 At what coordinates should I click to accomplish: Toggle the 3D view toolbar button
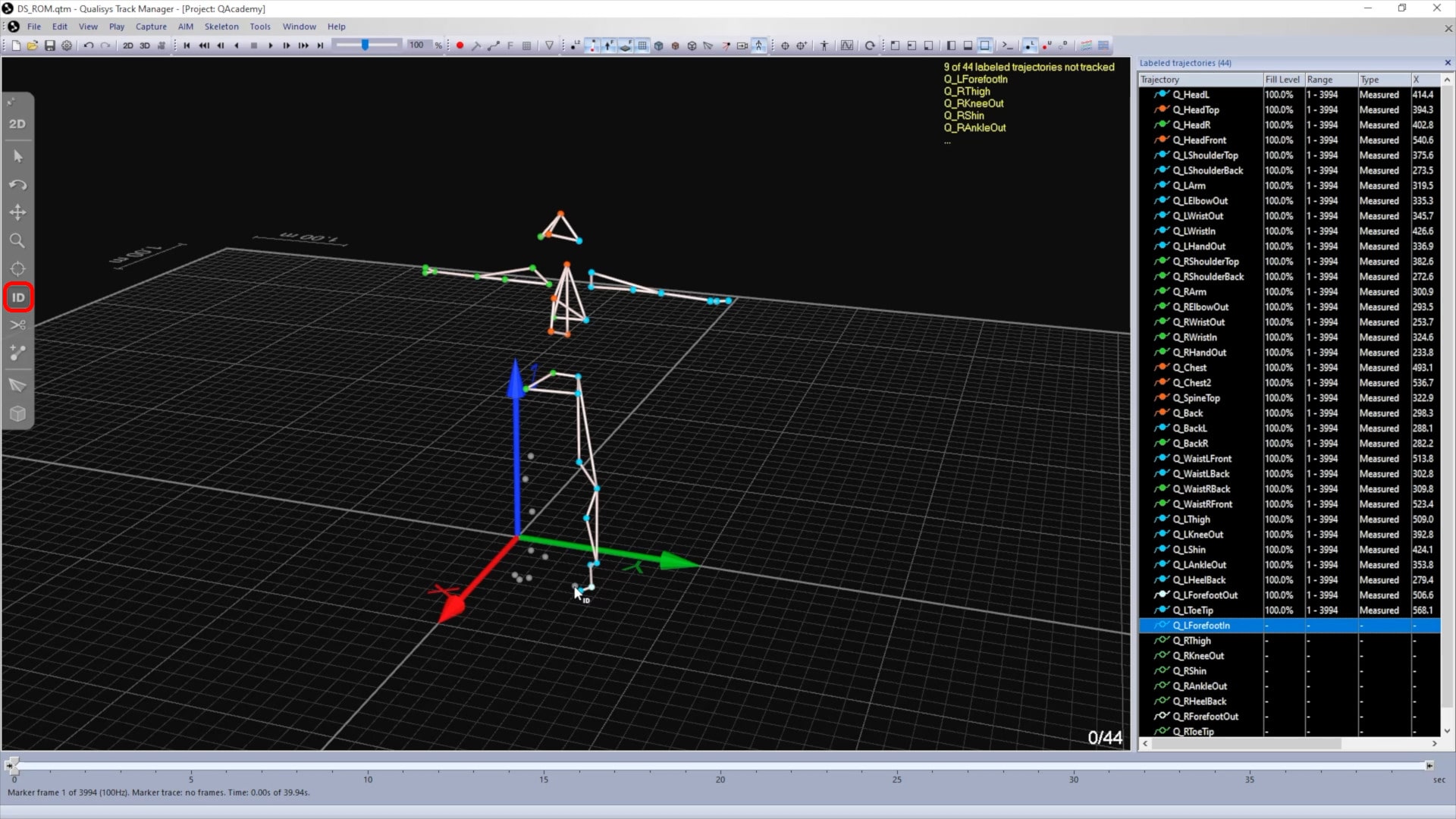(144, 45)
